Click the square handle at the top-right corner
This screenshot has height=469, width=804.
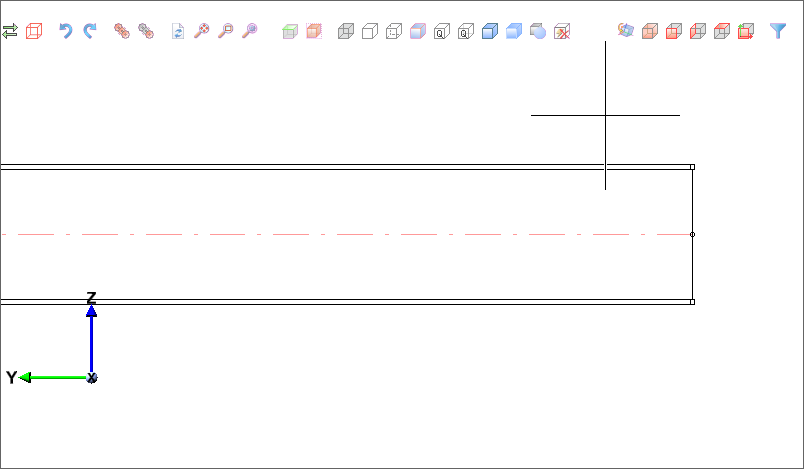693,167
